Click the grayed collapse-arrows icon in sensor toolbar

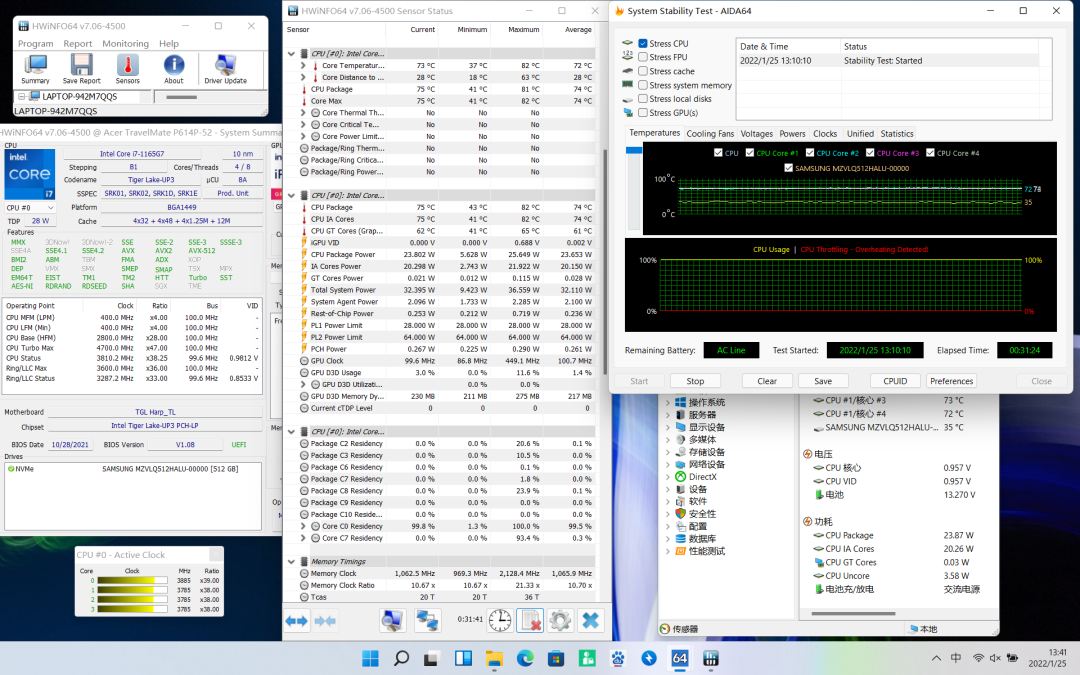tap(325, 621)
